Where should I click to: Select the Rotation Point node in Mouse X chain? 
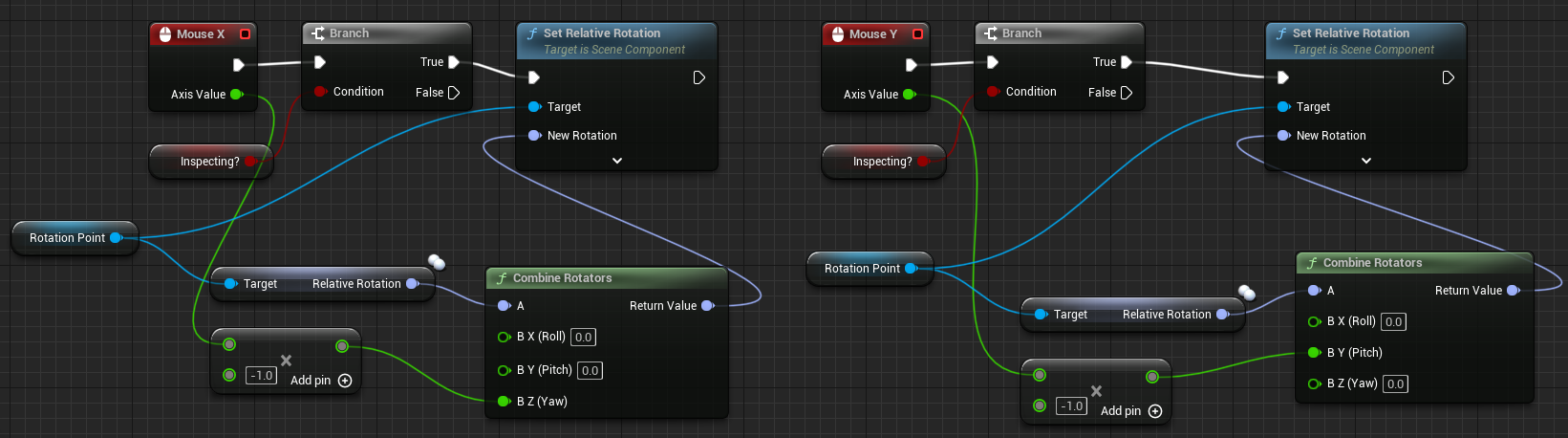(x=67, y=238)
